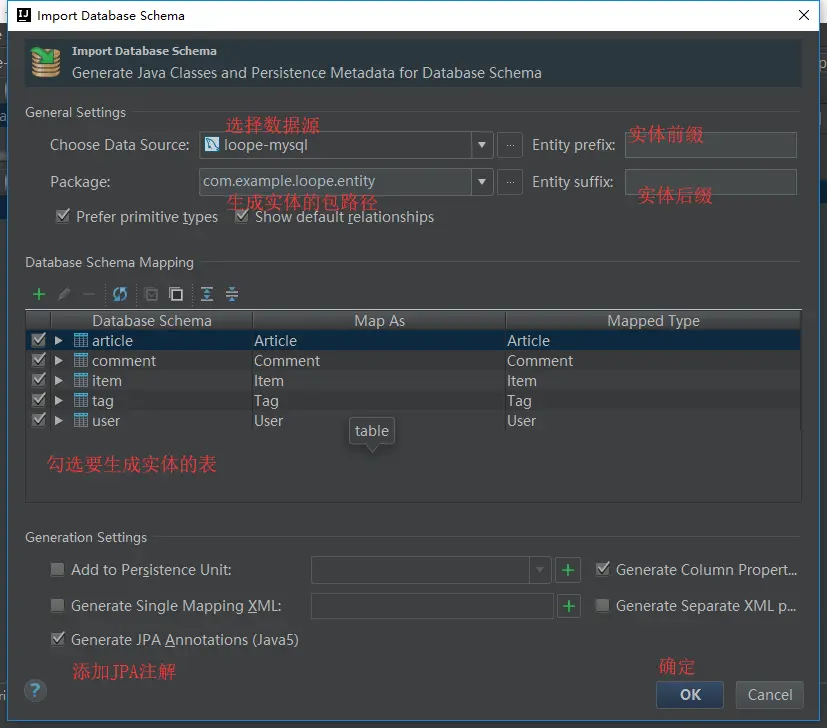Click the Edit pencil icon in mapping toolbar
This screenshot has width=827, height=728.
(64, 294)
